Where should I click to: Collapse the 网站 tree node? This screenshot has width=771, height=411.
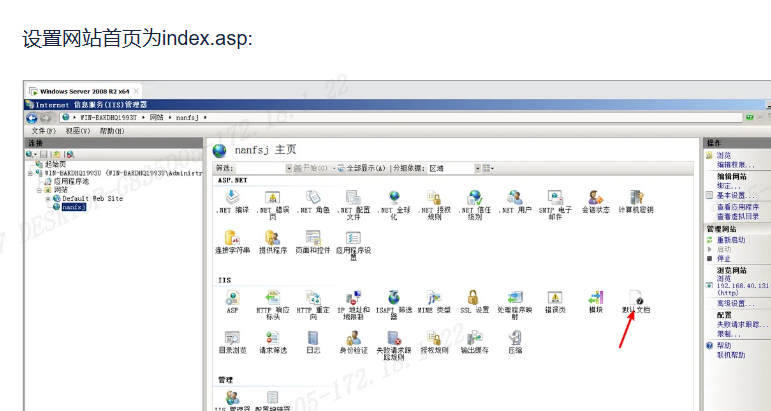coord(40,190)
